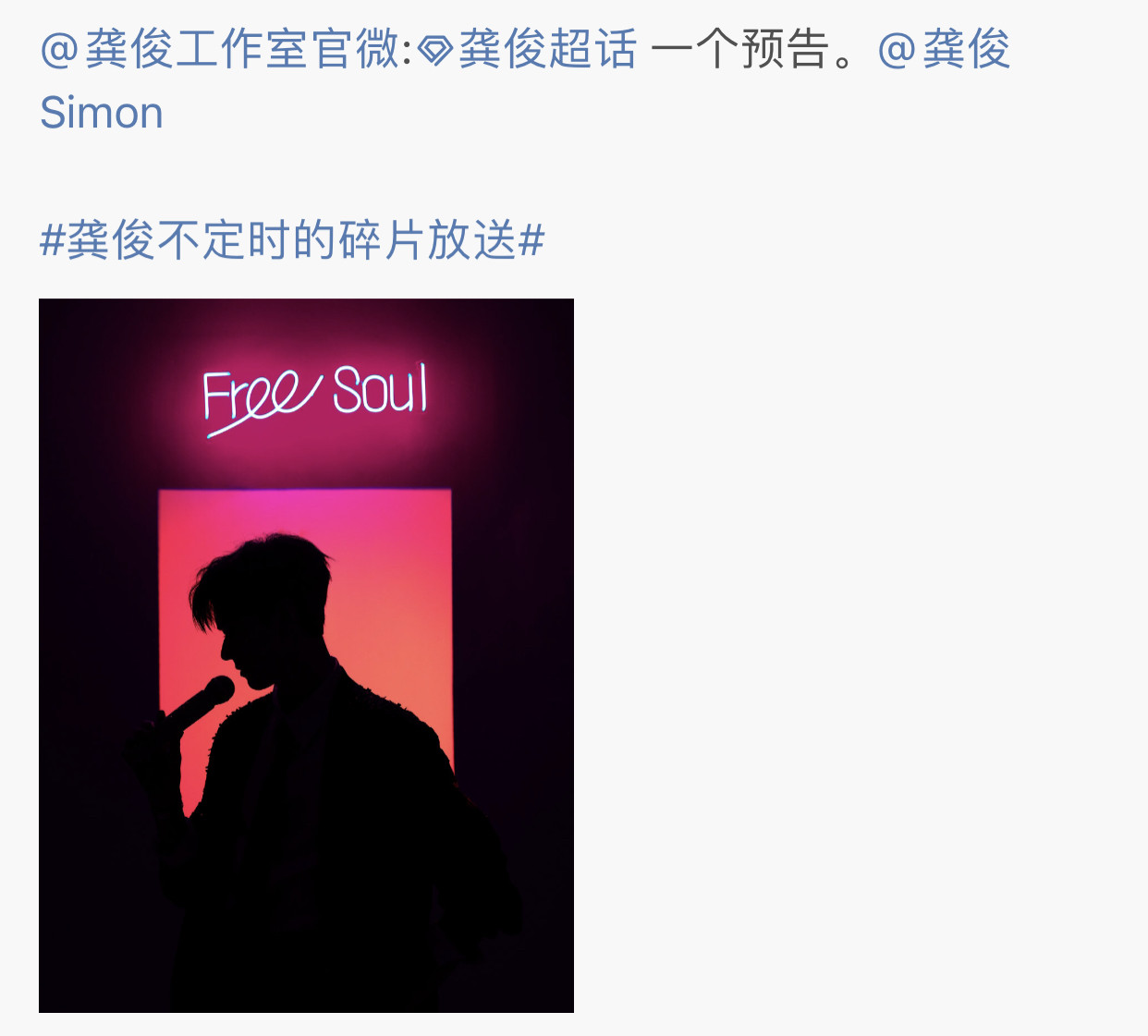Click the leading # before 龚俊不定时
Image resolution: width=1148 pixels, height=1036 pixels.
[53, 241]
